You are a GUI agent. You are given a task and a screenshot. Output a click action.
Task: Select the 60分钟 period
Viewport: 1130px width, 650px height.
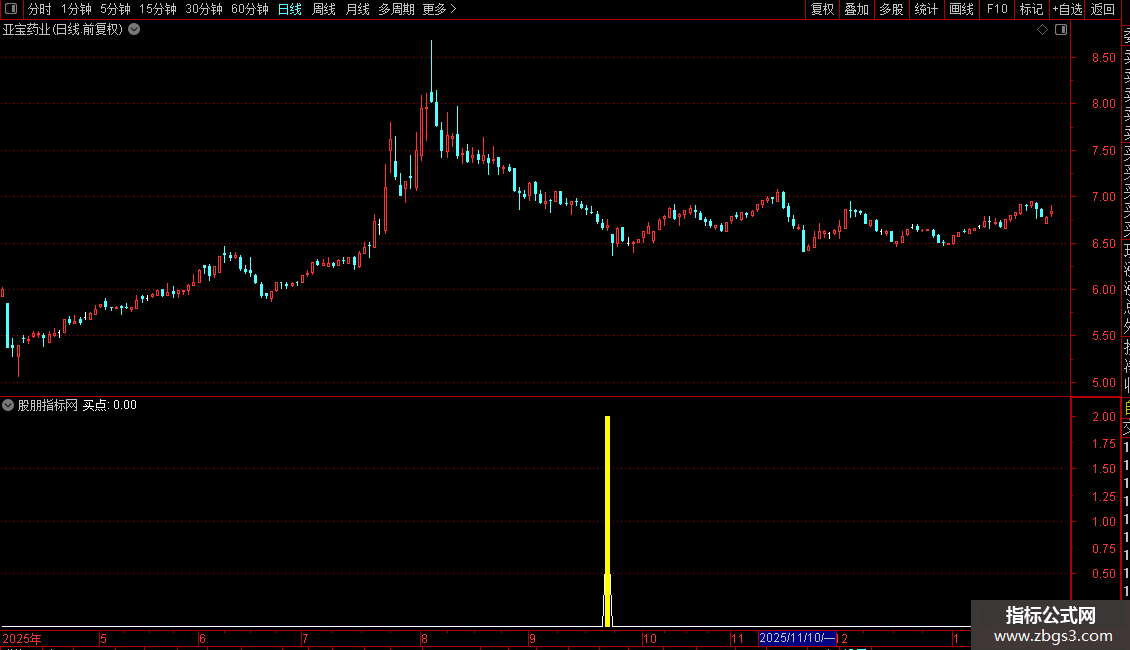[250, 9]
